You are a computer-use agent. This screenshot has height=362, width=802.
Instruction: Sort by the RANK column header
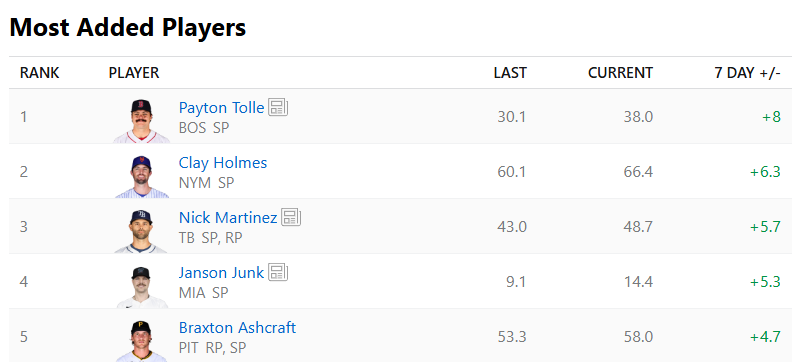click(39, 73)
